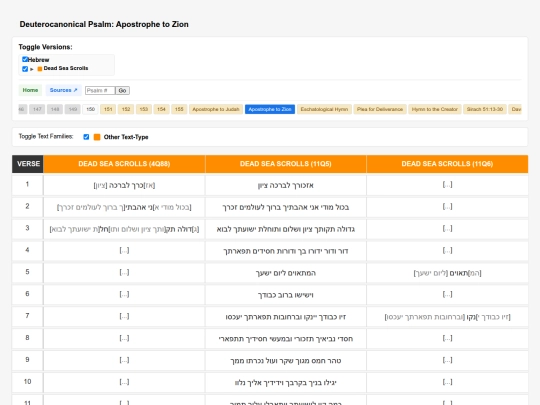Toggle the Dead Sea Scrolls checkbox
The width and height of the screenshot is (540, 405).
pyautogui.click(x=25, y=69)
